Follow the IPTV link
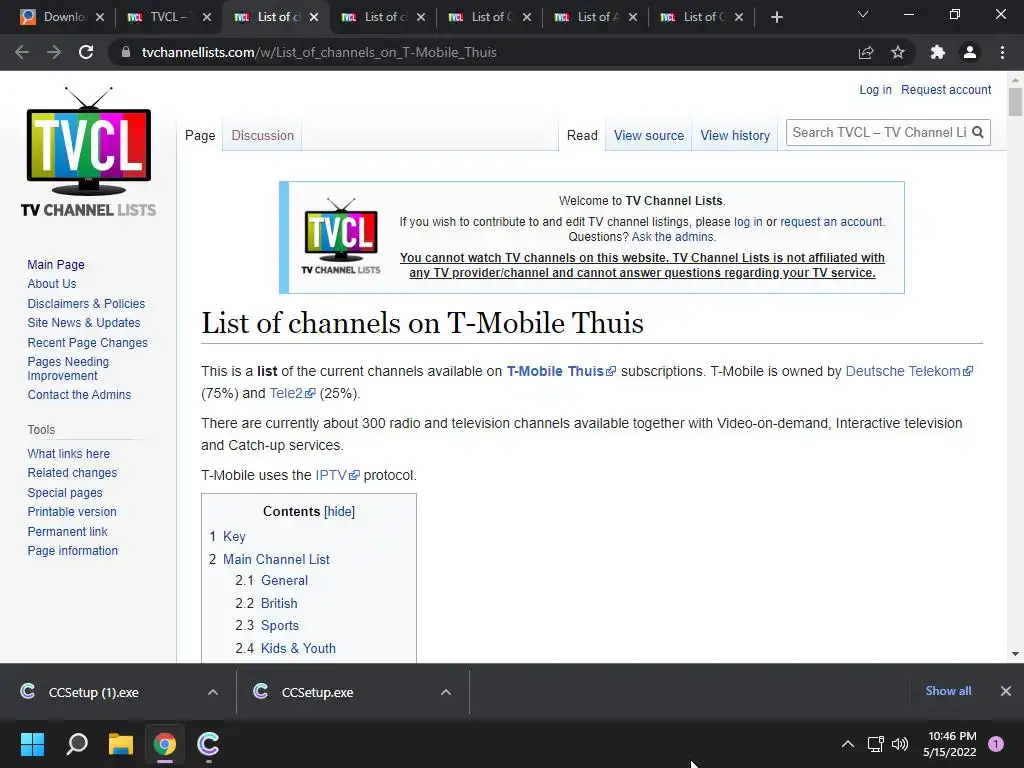This screenshot has height=768, width=1024. click(x=337, y=475)
